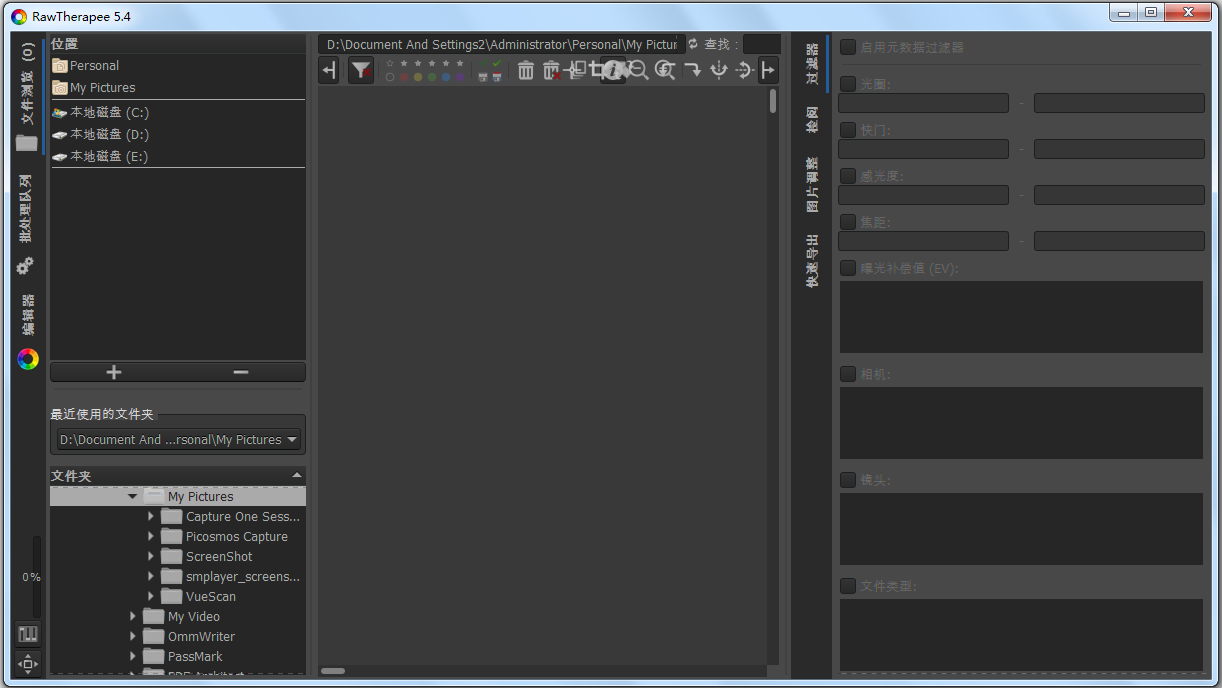Click the one-star rating filter
Image resolution: width=1222 pixels, height=688 pixels.
(404, 63)
